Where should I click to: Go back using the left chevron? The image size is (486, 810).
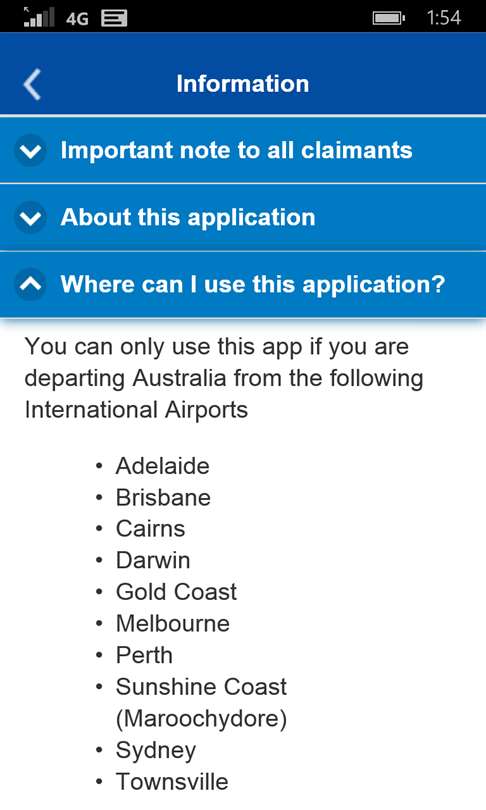[32, 84]
